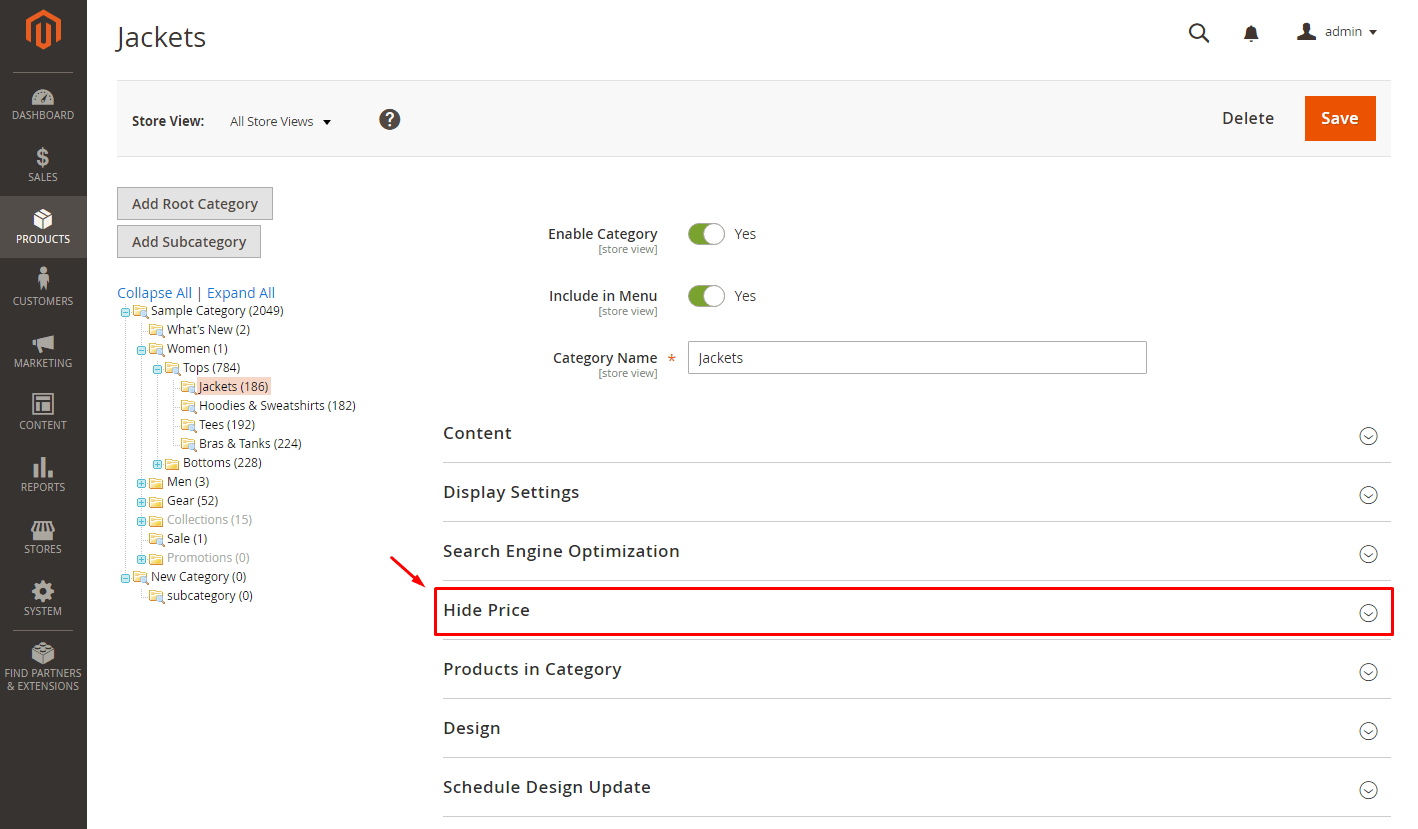Open the Stores storefront icon
1418x829 pixels.
coord(43,530)
